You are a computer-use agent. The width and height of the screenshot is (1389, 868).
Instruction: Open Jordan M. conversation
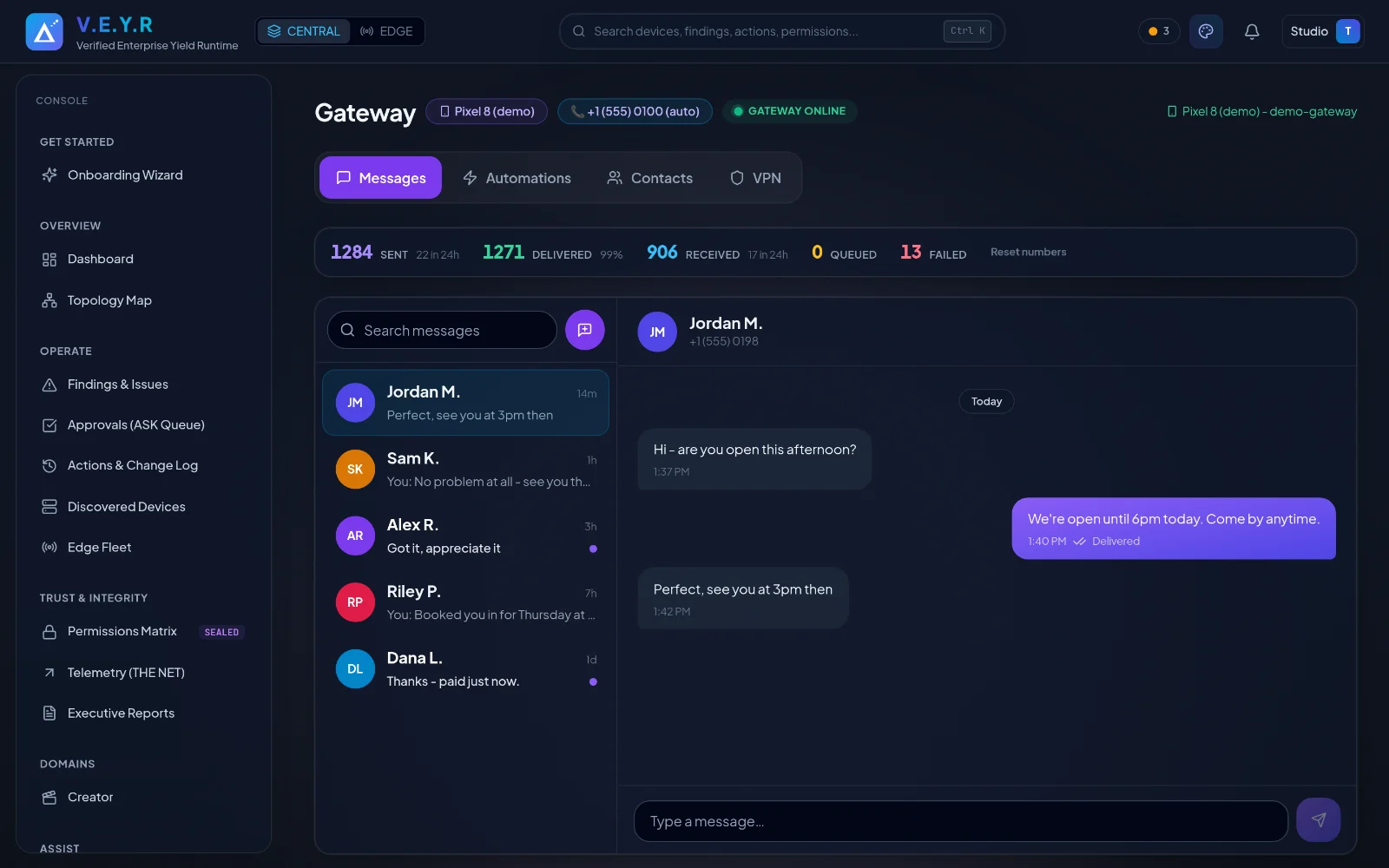click(465, 403)
